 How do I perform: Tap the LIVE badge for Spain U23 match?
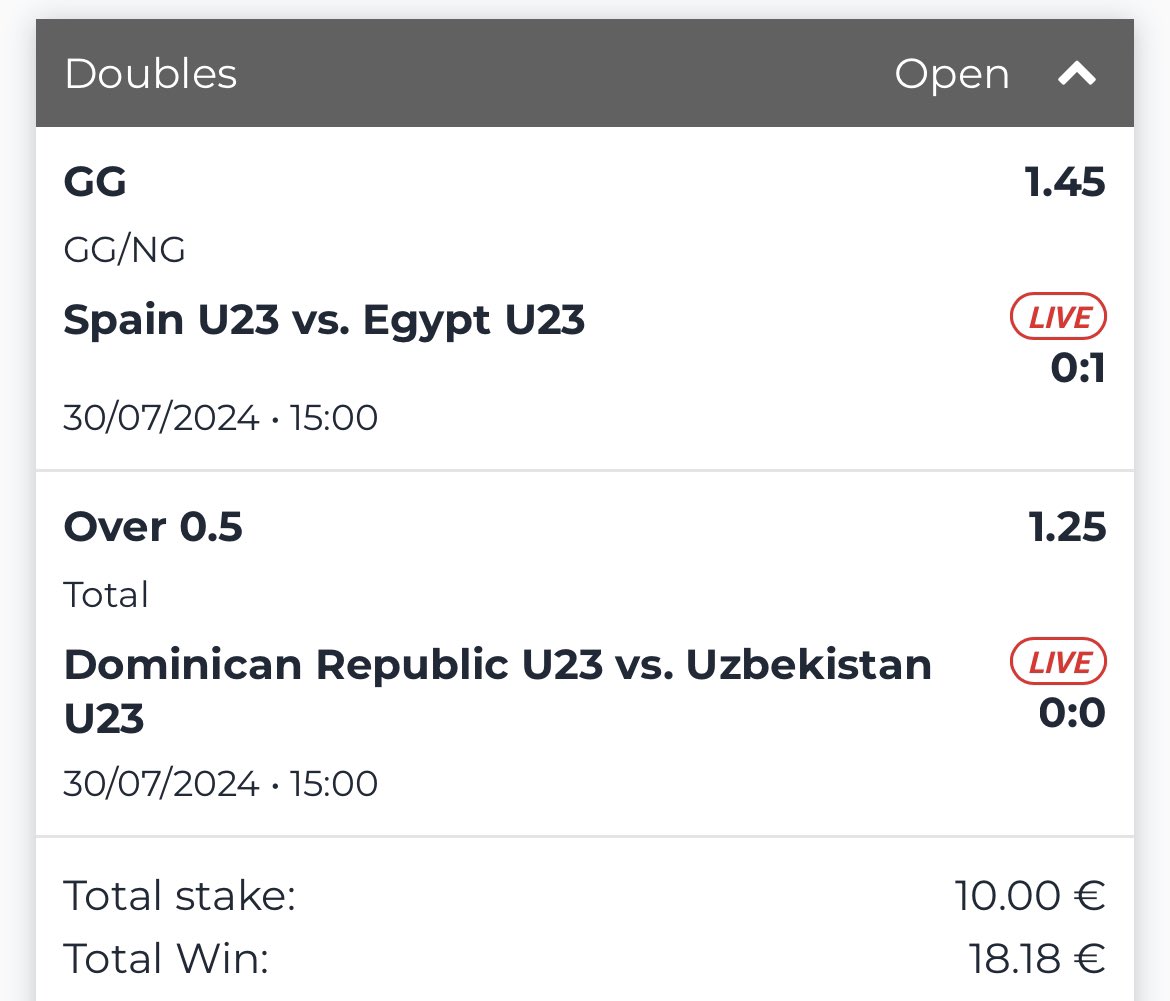coord(1058,317)
